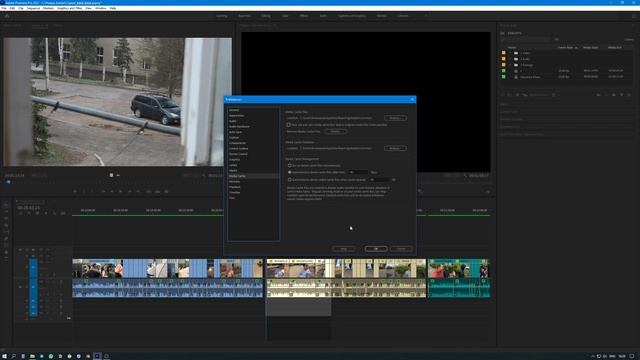
Task: Browse for Media Cache Database location
Action: click(x=395, y=148)
